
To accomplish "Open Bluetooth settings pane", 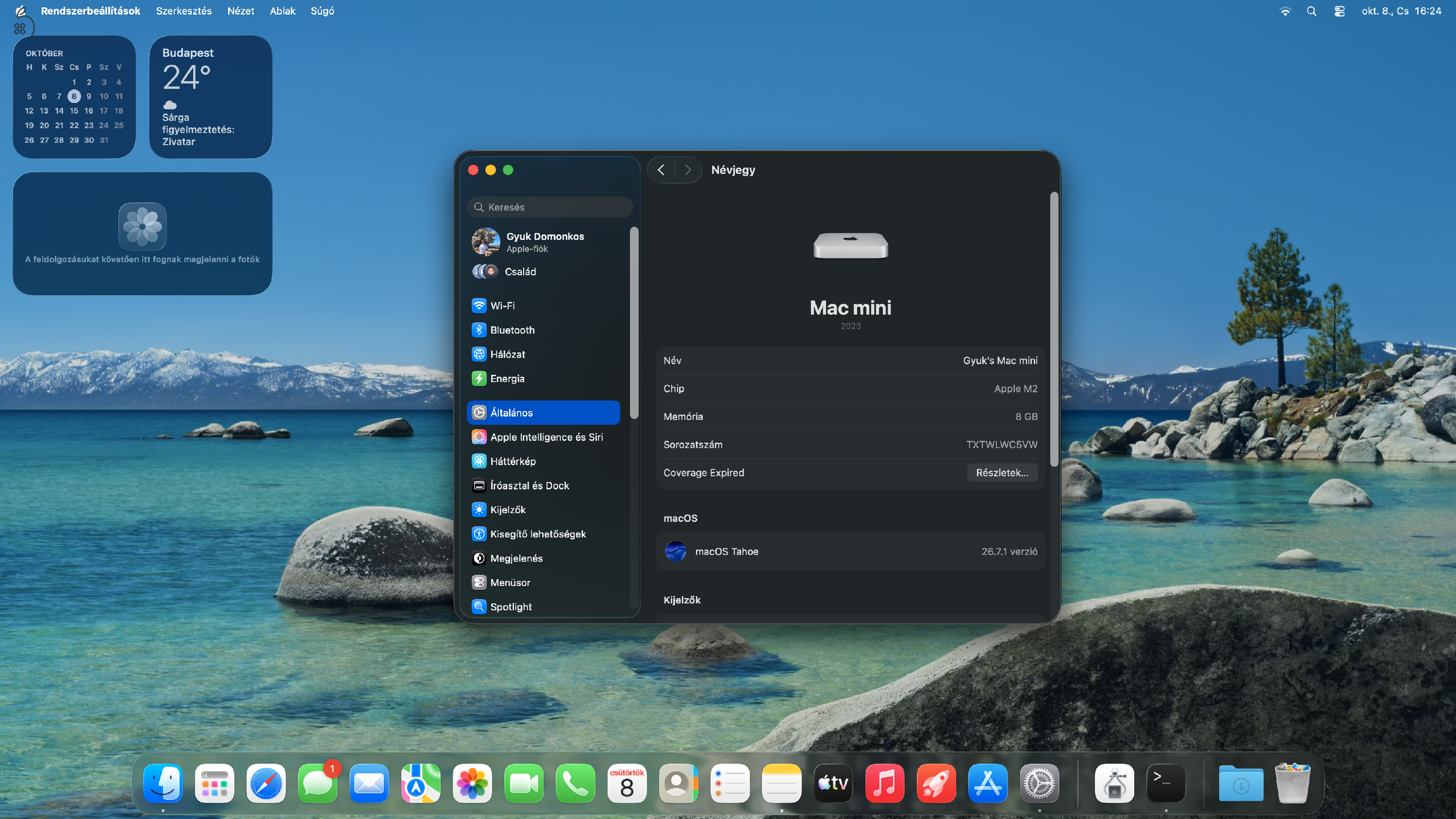I will 543,330.
